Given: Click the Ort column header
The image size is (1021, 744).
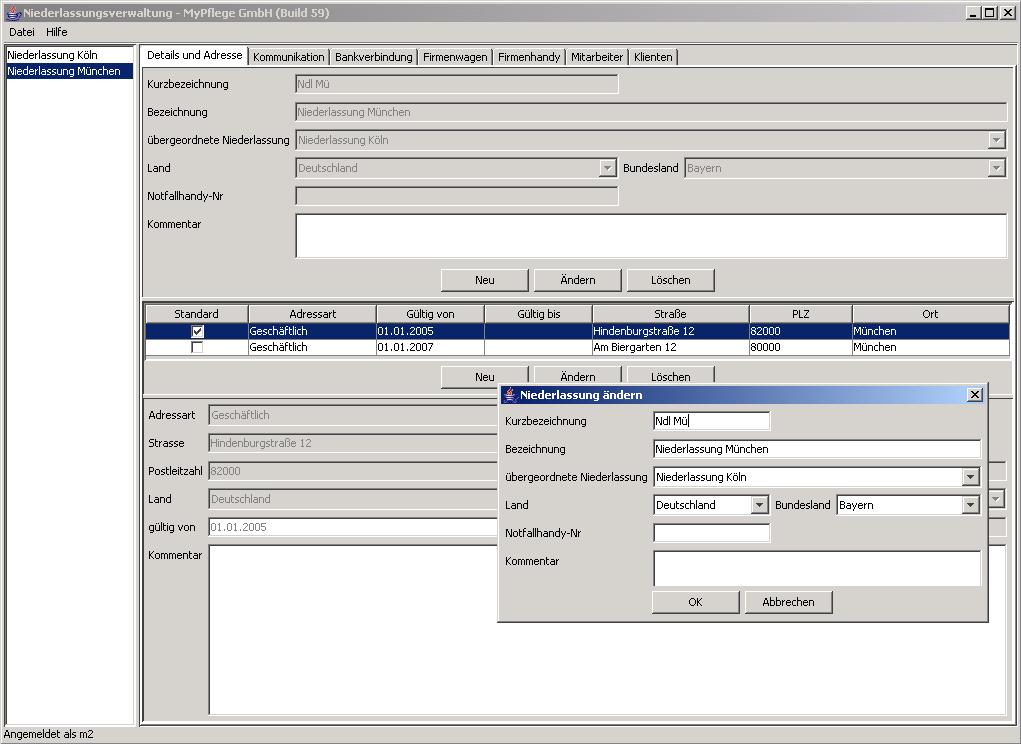Looking at the screenshot, I should 930,314.
